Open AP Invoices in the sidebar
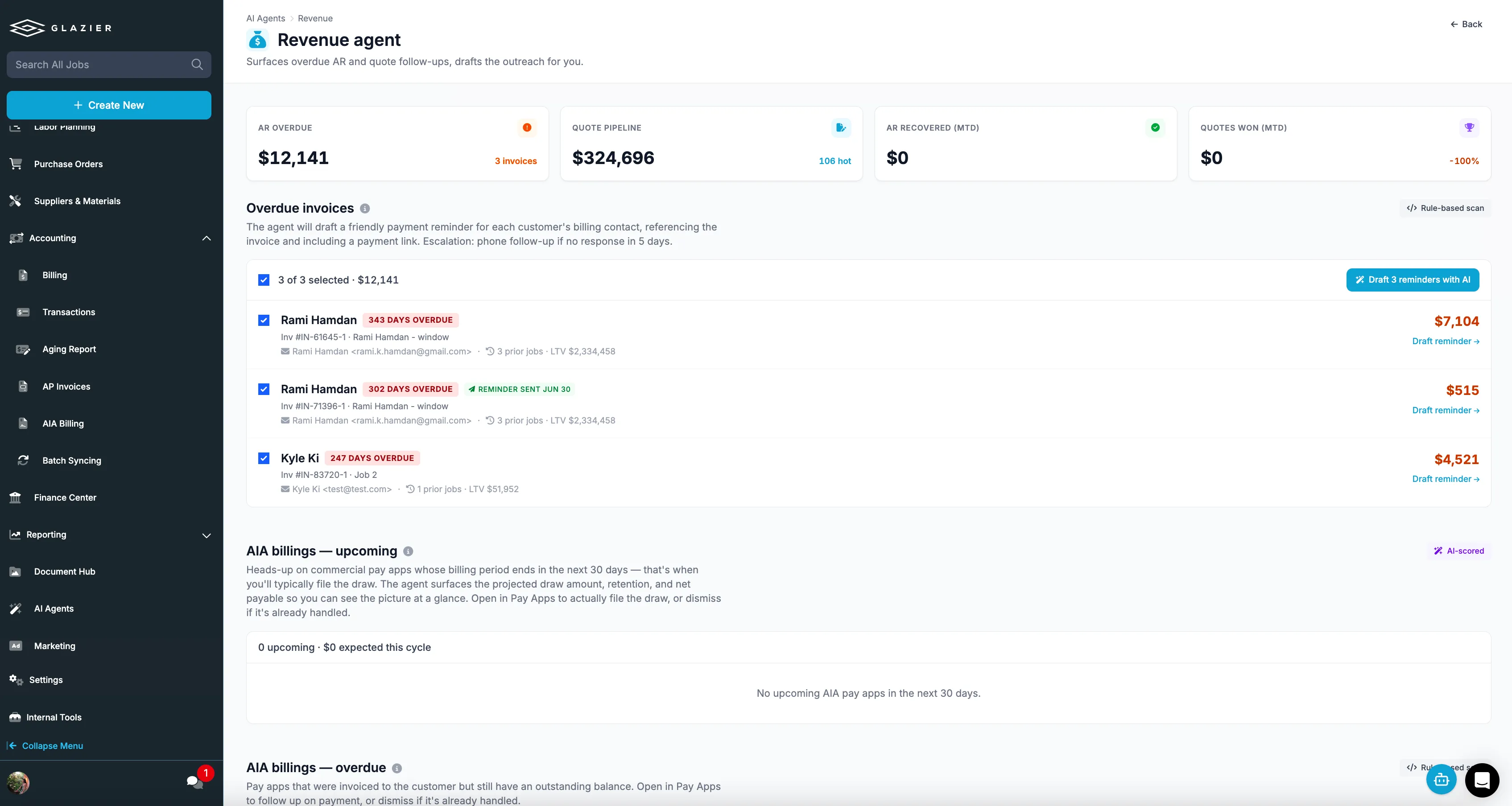 coord(66,387)
